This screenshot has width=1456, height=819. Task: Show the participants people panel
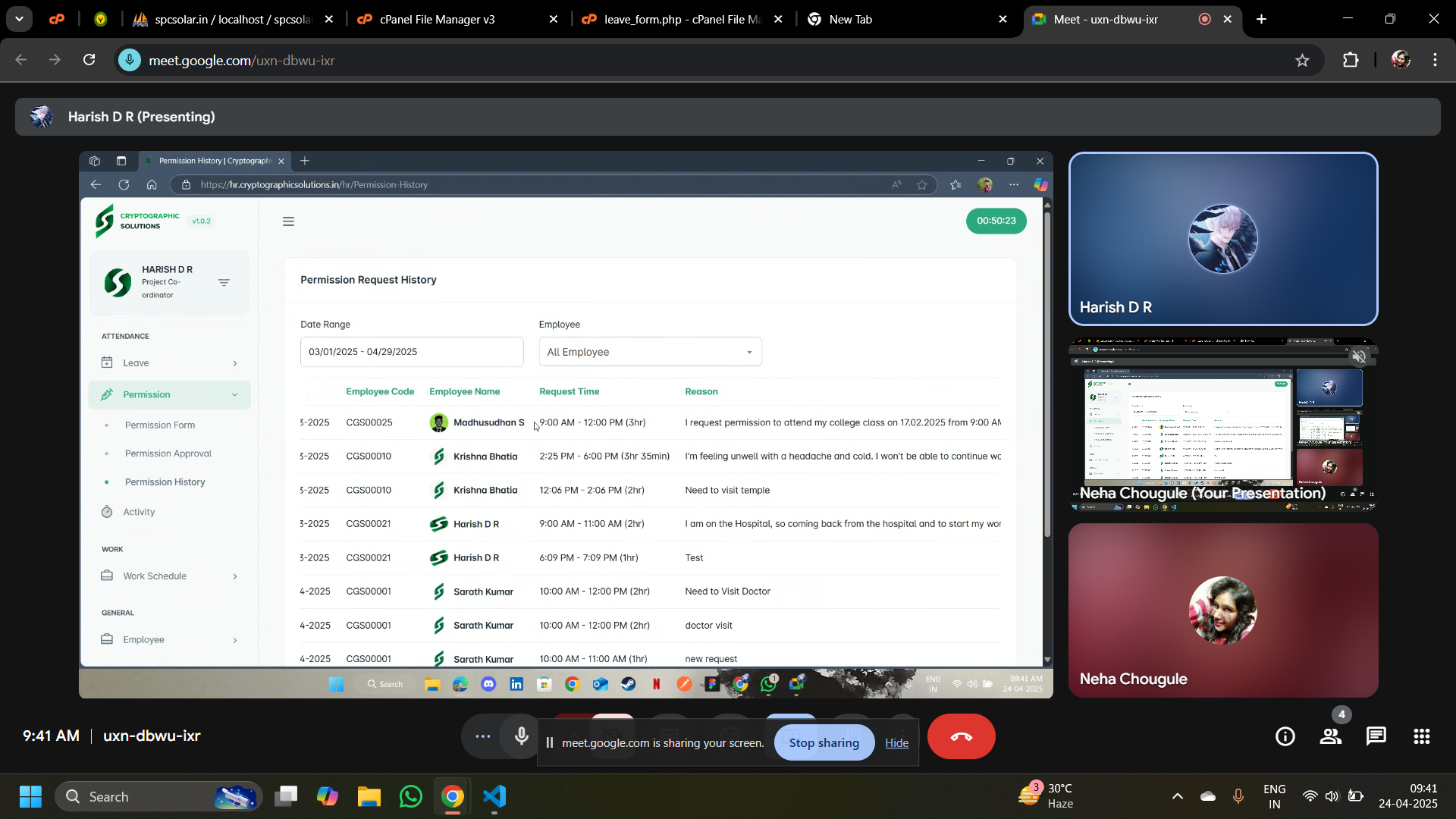point(1330,736)
